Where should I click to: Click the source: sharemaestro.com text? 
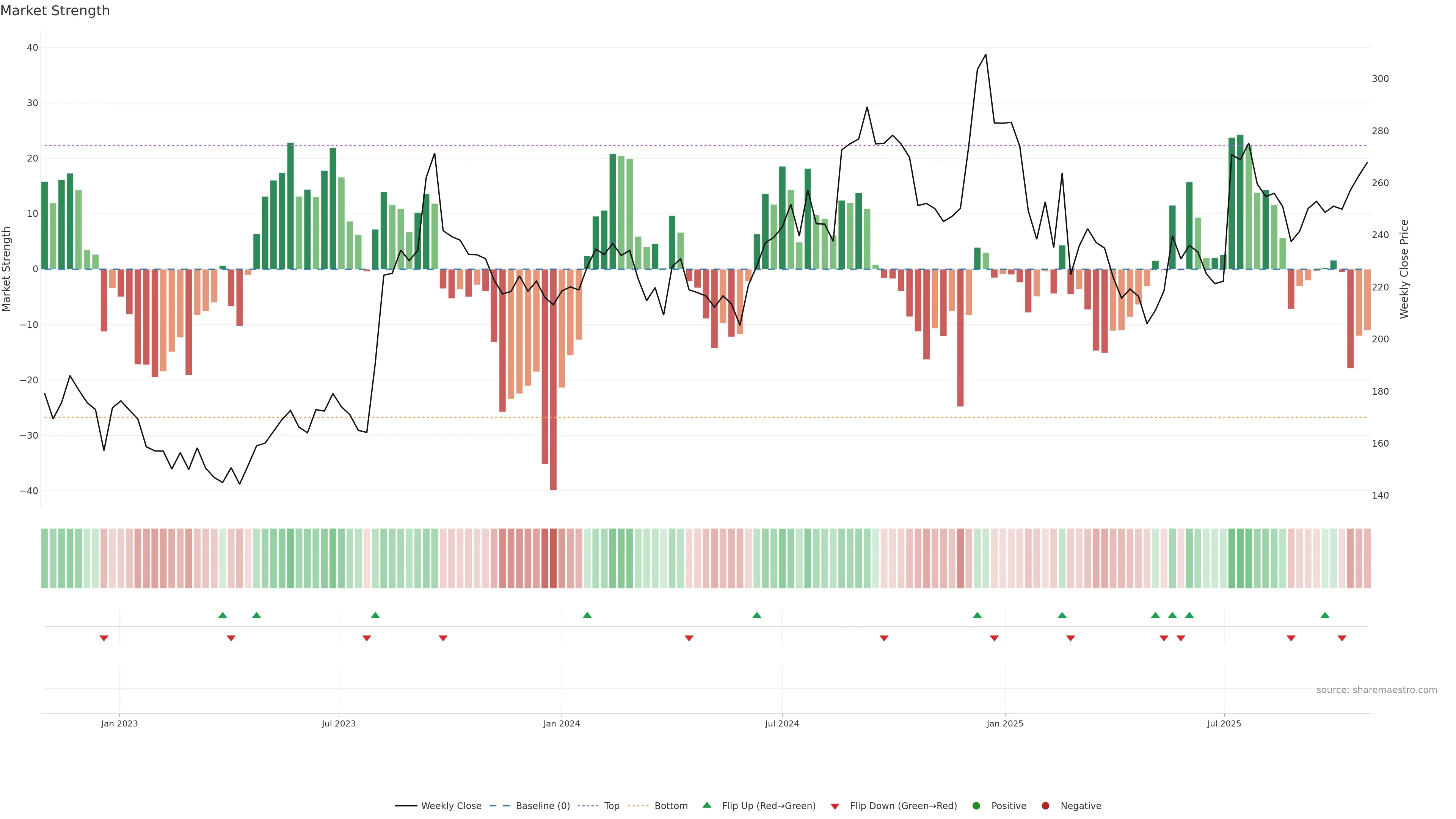[x=1376, y=690]
